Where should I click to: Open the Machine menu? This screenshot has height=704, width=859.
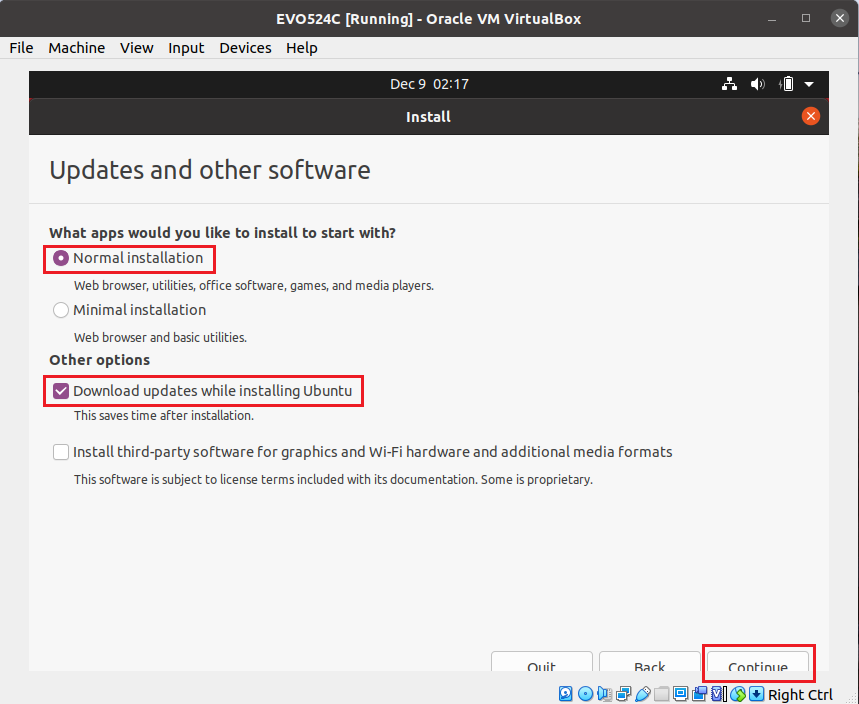[77, 48]
